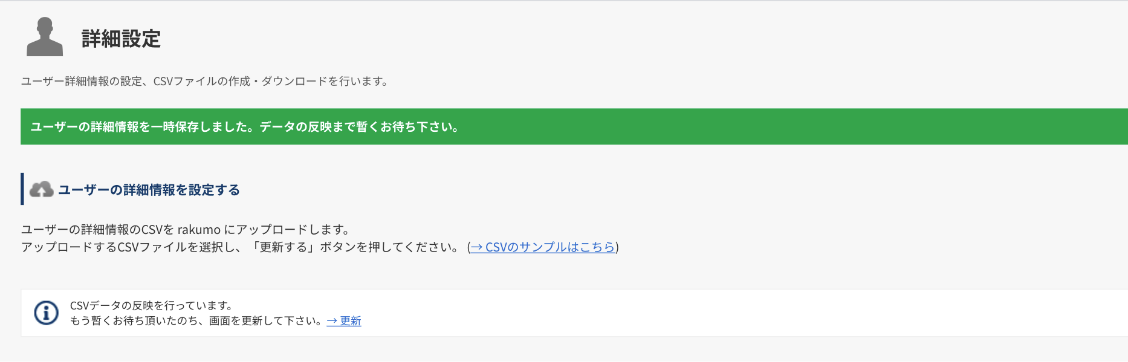Click the ユーザーの詳細情報のCSVを sentence start

(98, 230)
